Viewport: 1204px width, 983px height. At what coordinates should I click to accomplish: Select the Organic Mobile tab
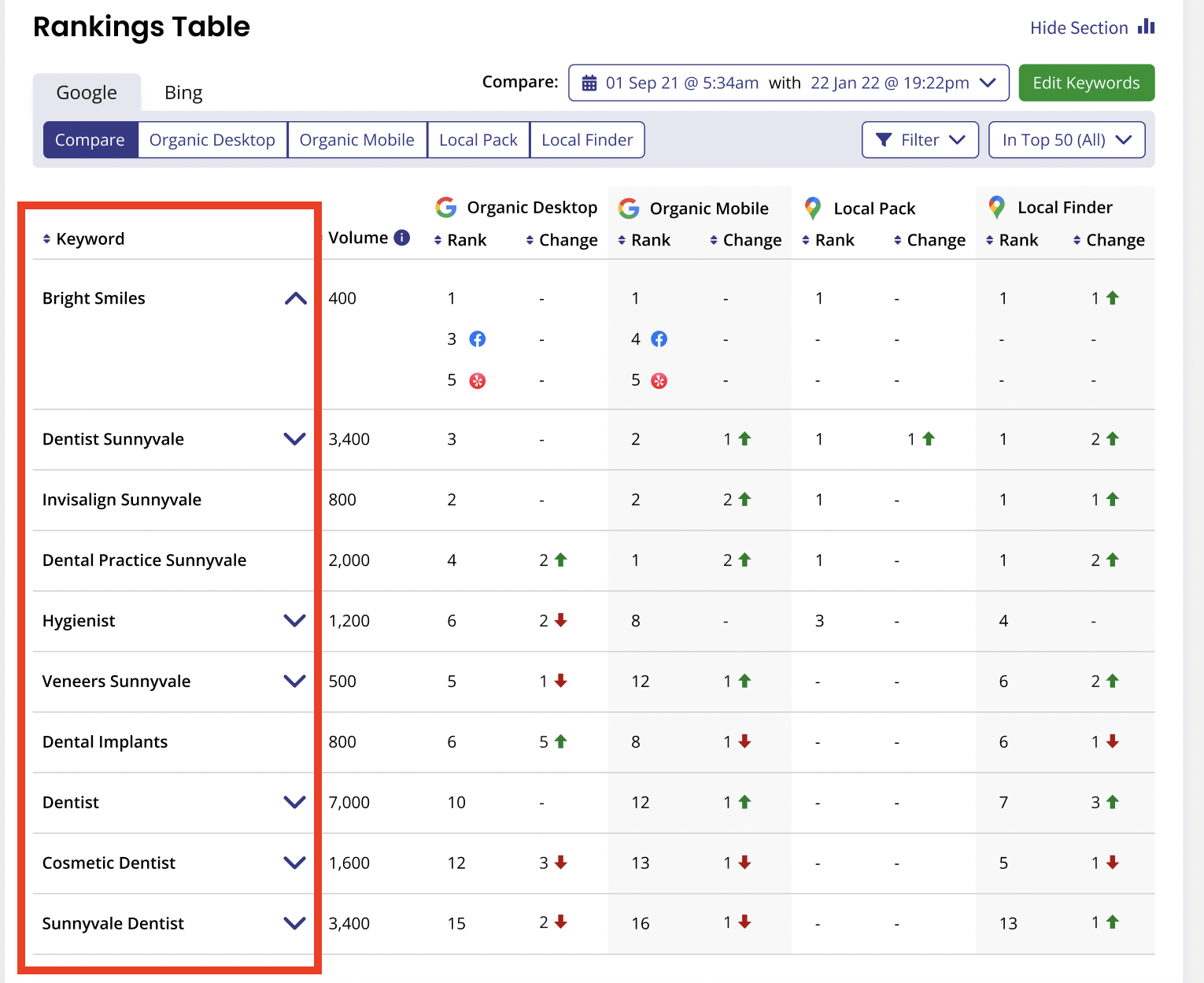tap(356, 140)
